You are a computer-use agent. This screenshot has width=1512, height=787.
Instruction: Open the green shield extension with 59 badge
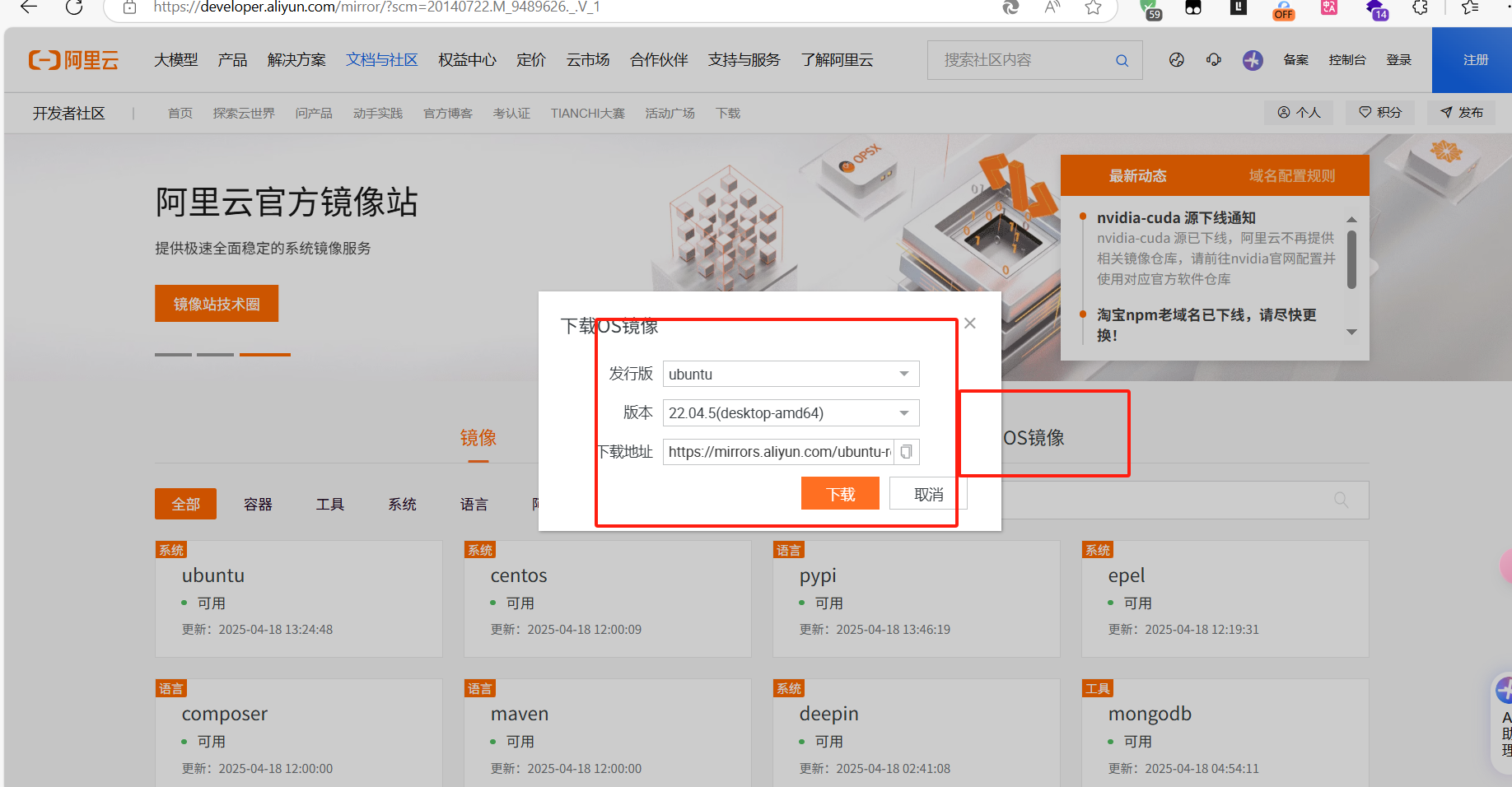[1150, 8]
